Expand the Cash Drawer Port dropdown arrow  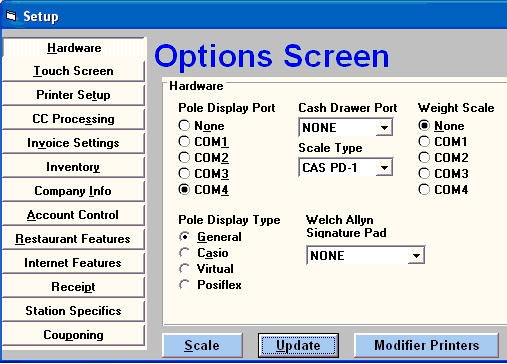point(384,128)
